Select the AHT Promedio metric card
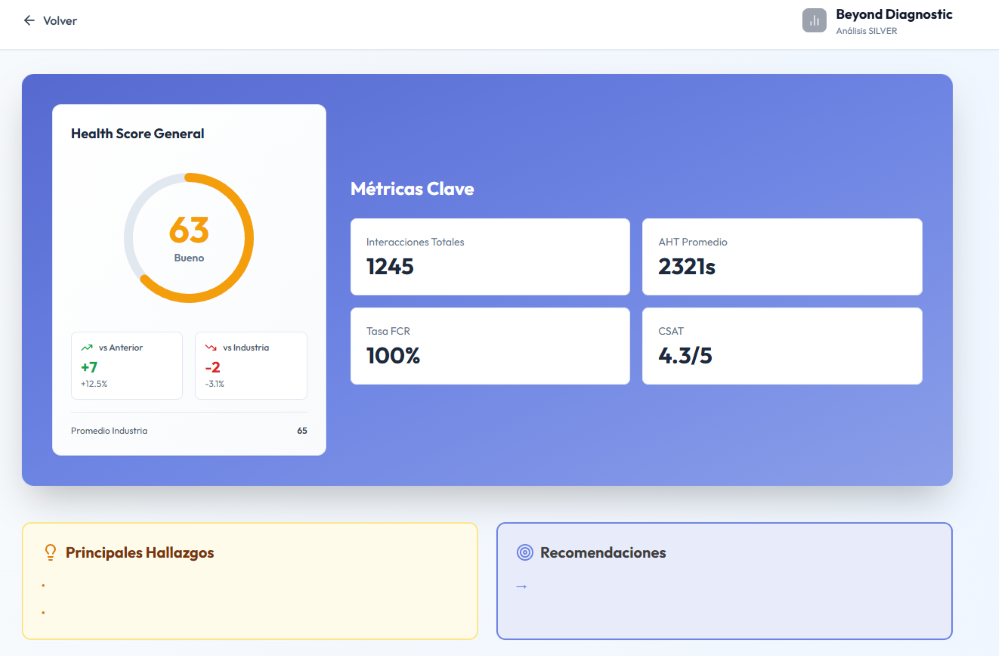 tap(782, 257)
